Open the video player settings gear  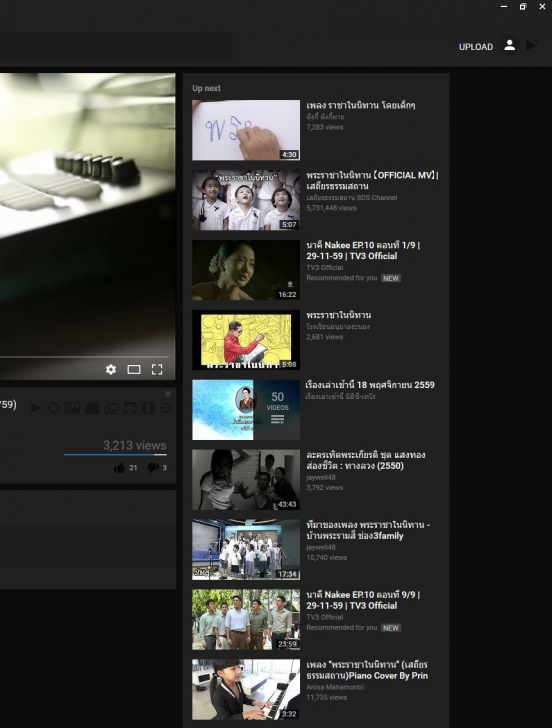click(x=110, y=369)
